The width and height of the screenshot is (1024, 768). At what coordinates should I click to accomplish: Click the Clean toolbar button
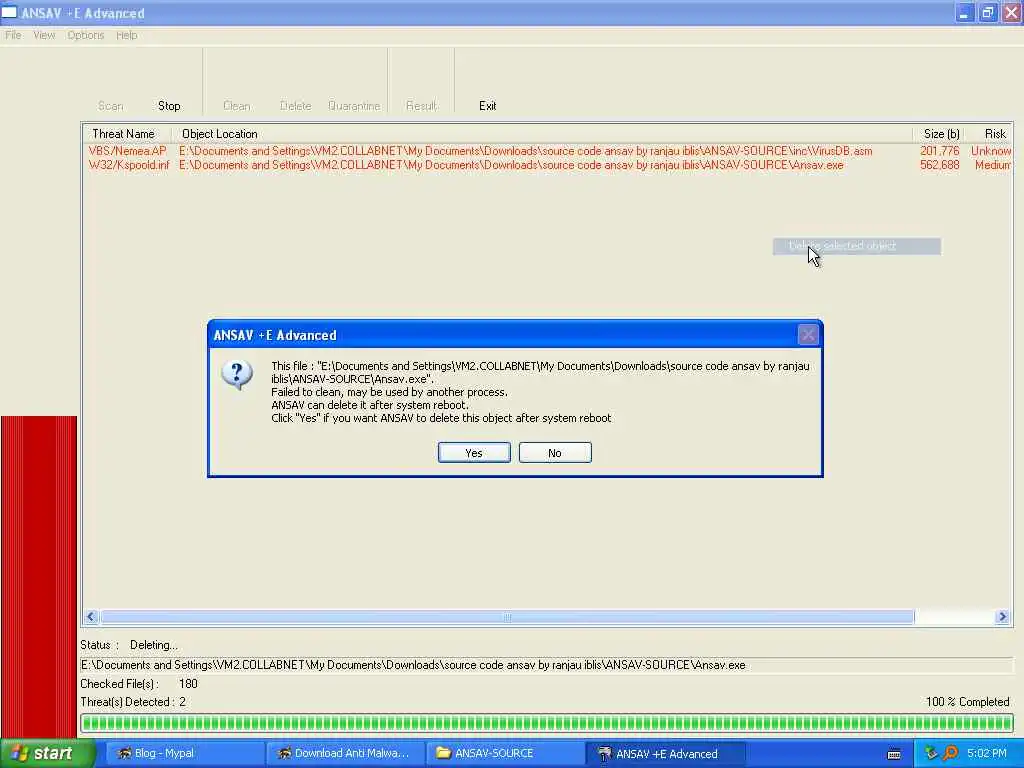point(236,106)
